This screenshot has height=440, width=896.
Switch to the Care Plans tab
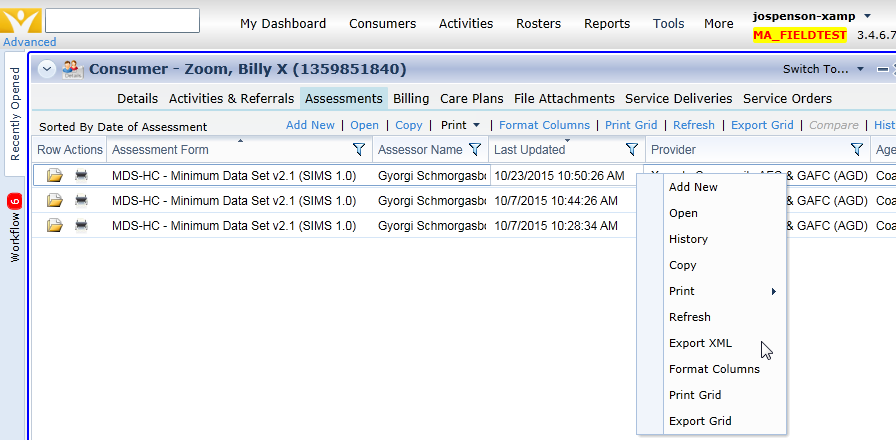click(472, 98)
